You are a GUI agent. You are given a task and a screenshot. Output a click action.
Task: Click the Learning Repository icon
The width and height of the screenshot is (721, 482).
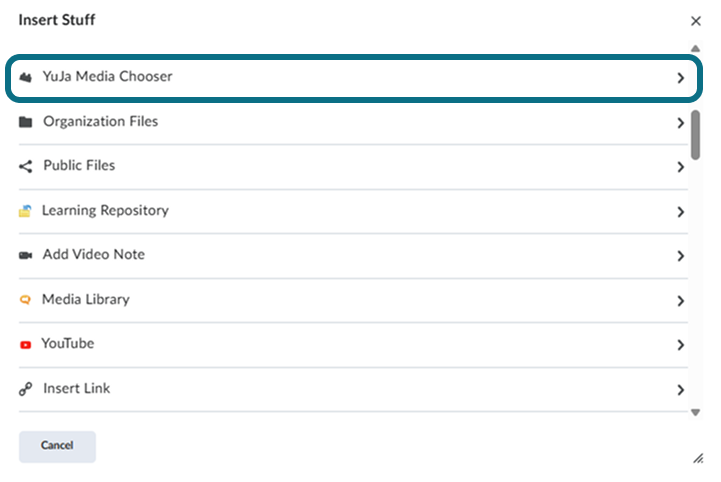pyautogui.click(x=25, y=211)
